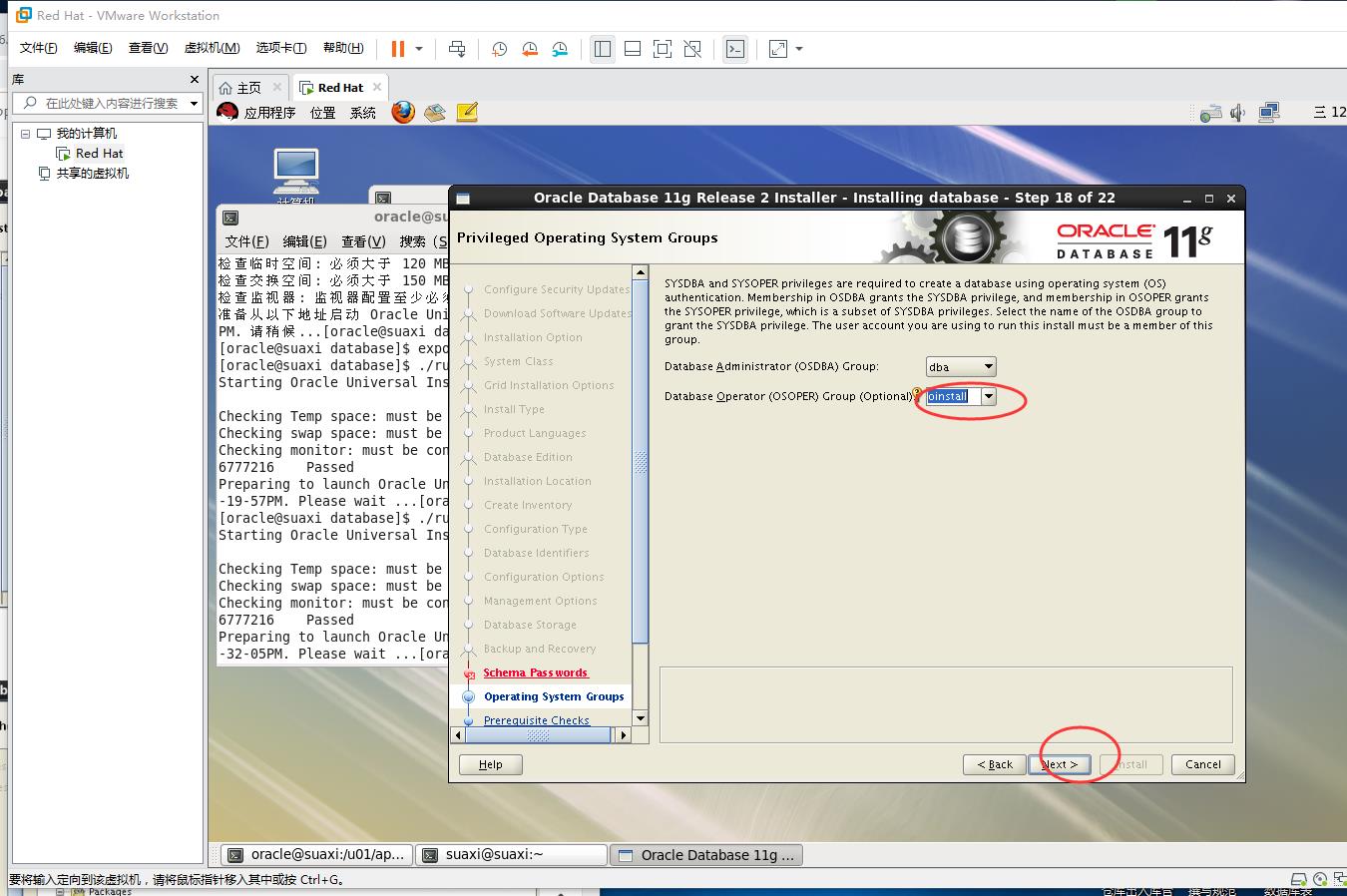Select Operating System Groups step

pos(554,696)
